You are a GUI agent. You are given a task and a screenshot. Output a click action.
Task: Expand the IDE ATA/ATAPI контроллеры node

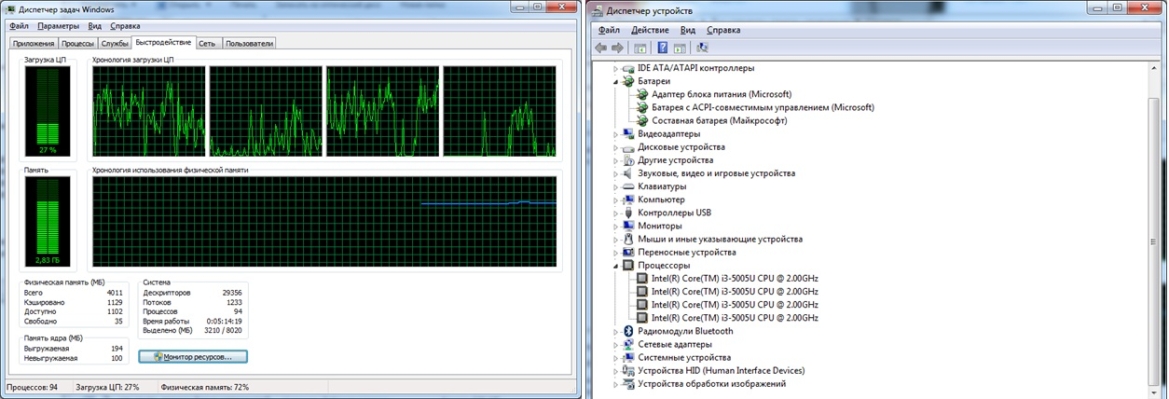[616, 69]
